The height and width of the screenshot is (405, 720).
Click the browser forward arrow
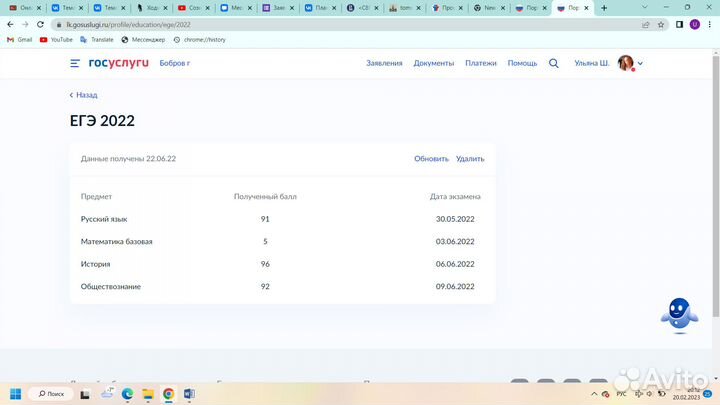pos(25,24)
